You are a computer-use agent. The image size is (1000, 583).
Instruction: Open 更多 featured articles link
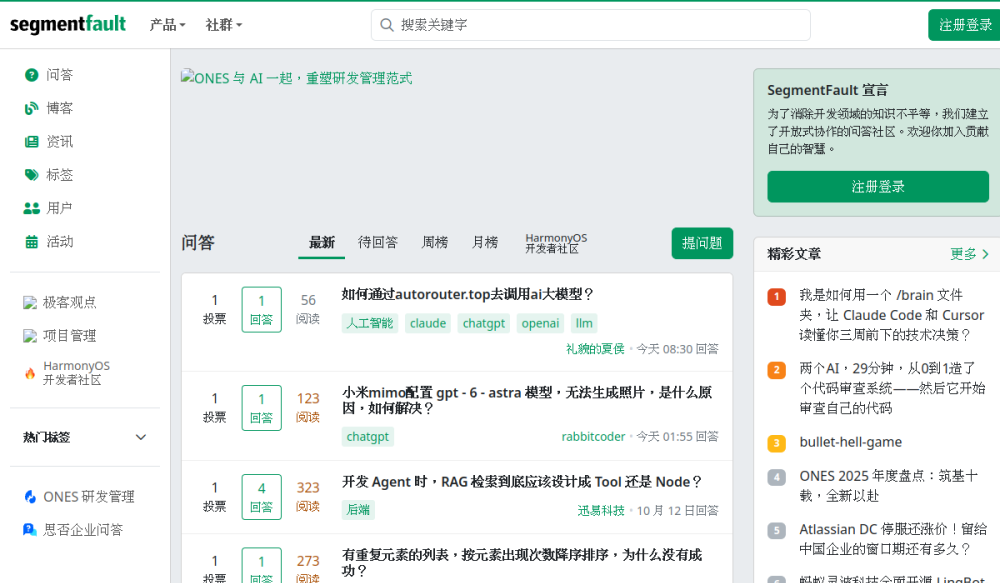(969, 254)
